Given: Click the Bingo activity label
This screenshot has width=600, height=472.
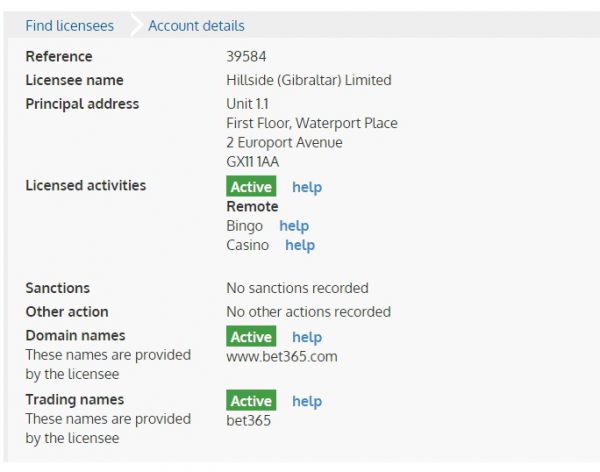Looking at the screenshot, I should coord(245,226).
